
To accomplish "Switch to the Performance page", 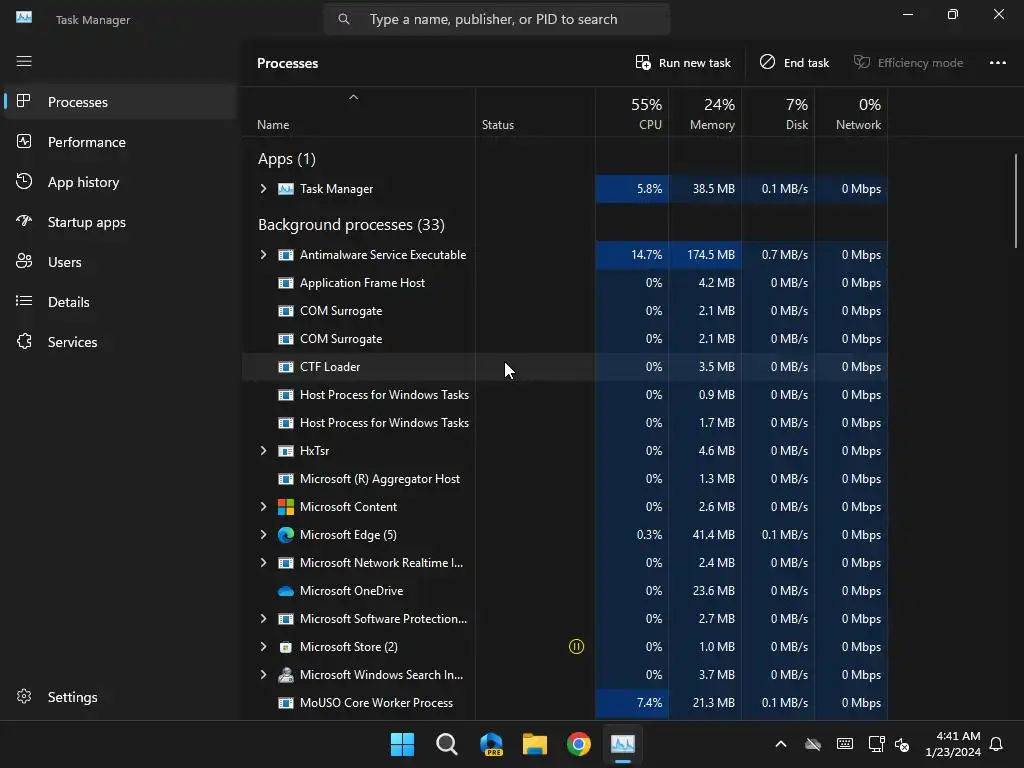I will point(121,142).
